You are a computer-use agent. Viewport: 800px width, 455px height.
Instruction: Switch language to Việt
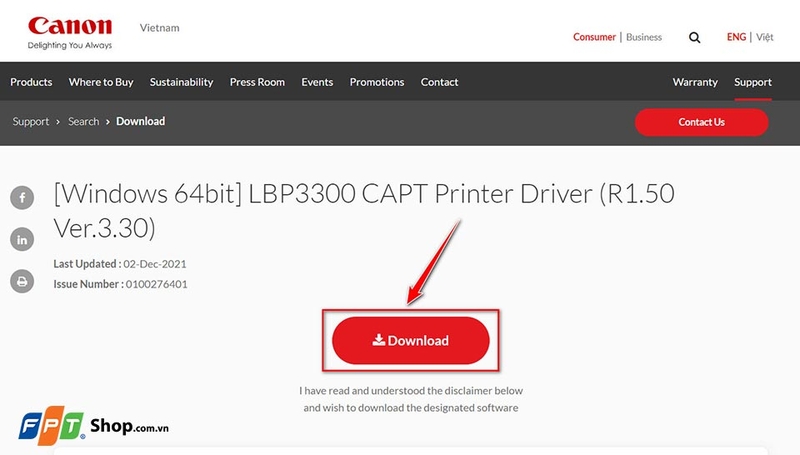[765, 37]
